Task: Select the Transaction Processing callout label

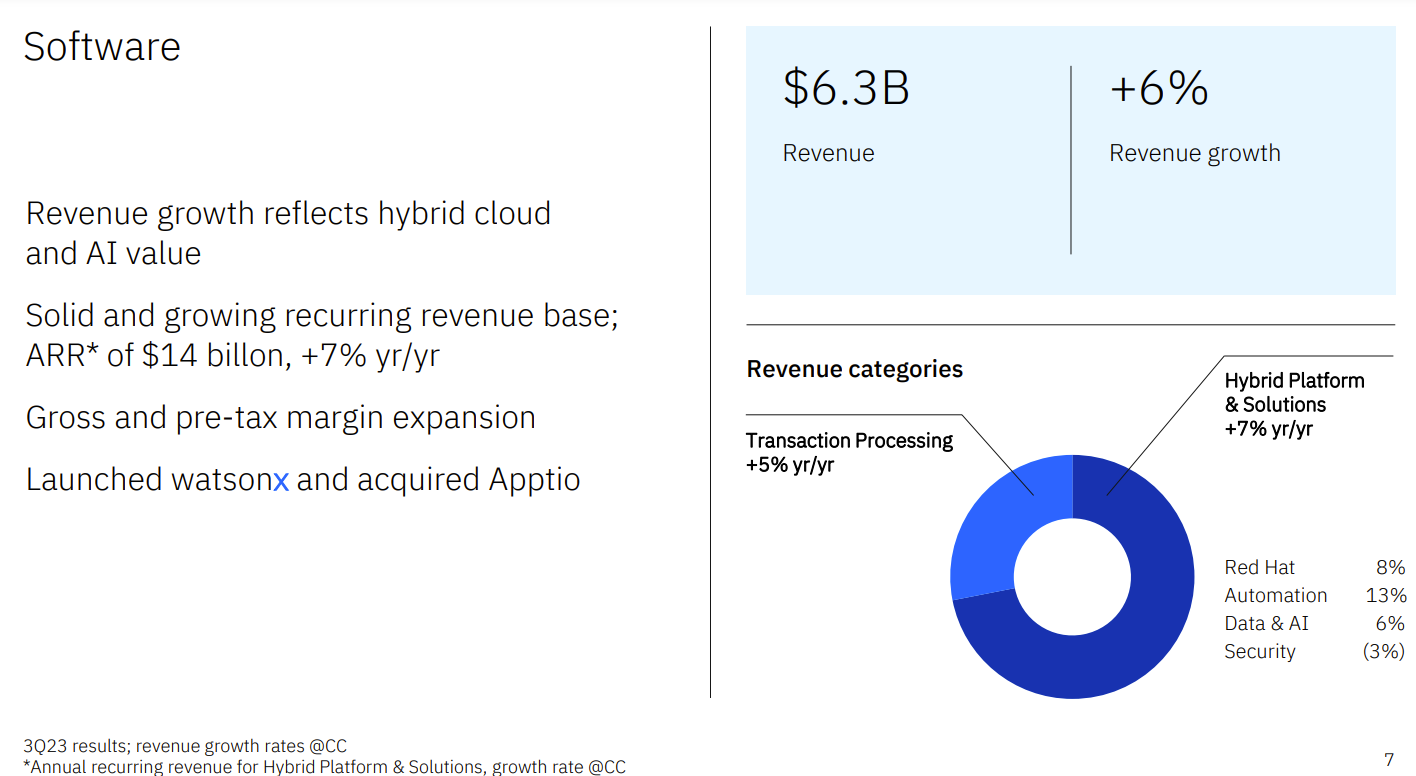Action: (849, 452)
